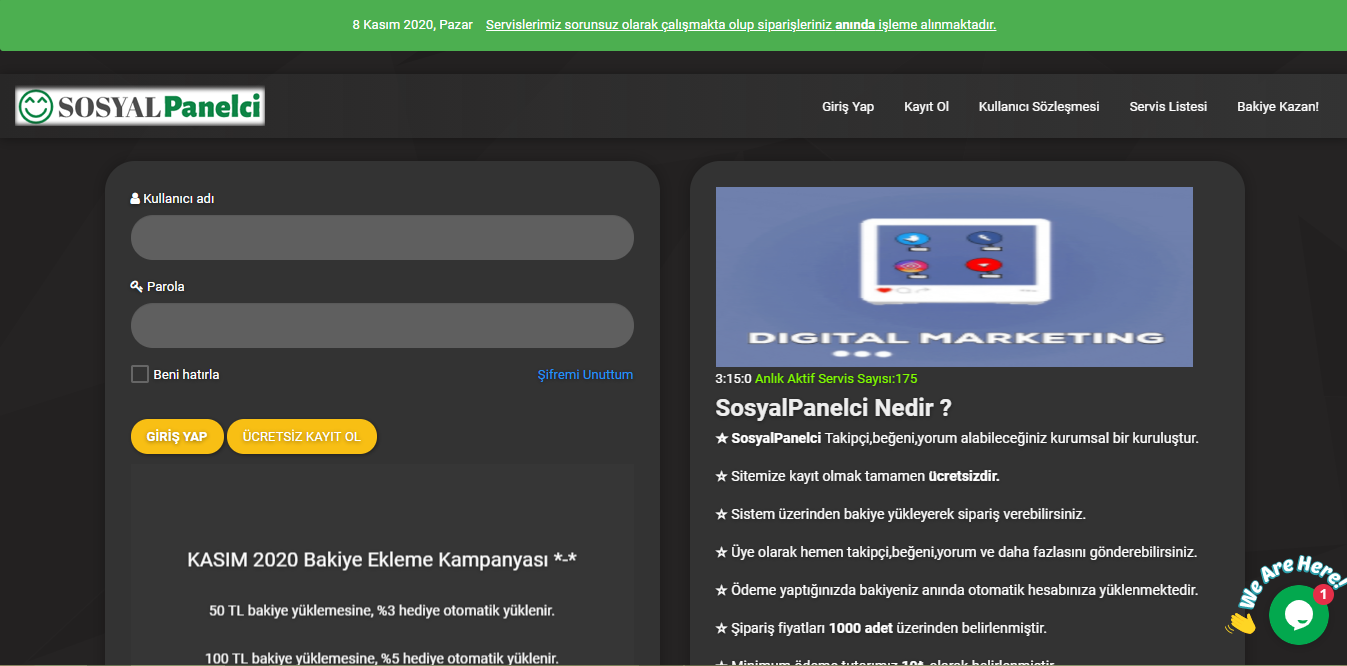Screen dimensions: 1347x666
Task: Focus the Parola password field
Action: (382, 326)
